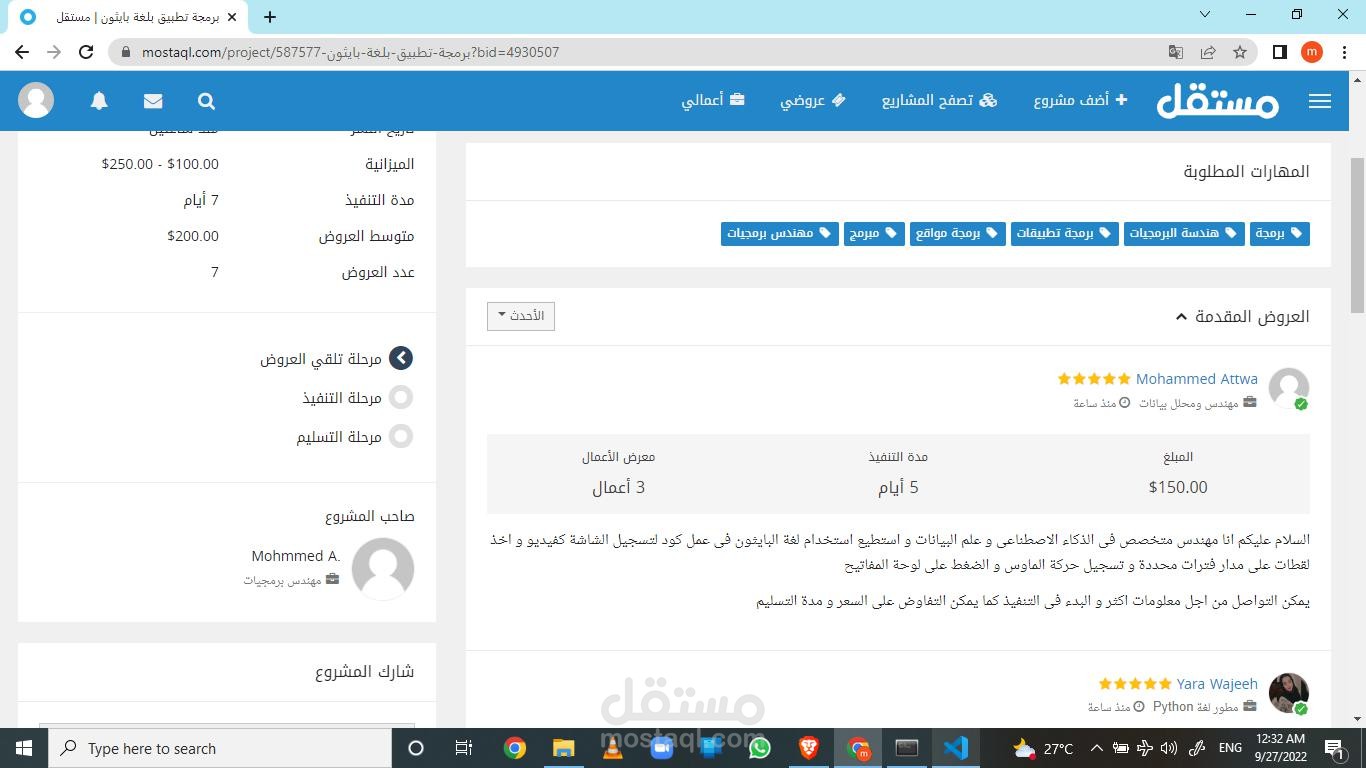Toggle the browser side panel icon
Screen dimensions: 1366x768
coord(1279,52)
